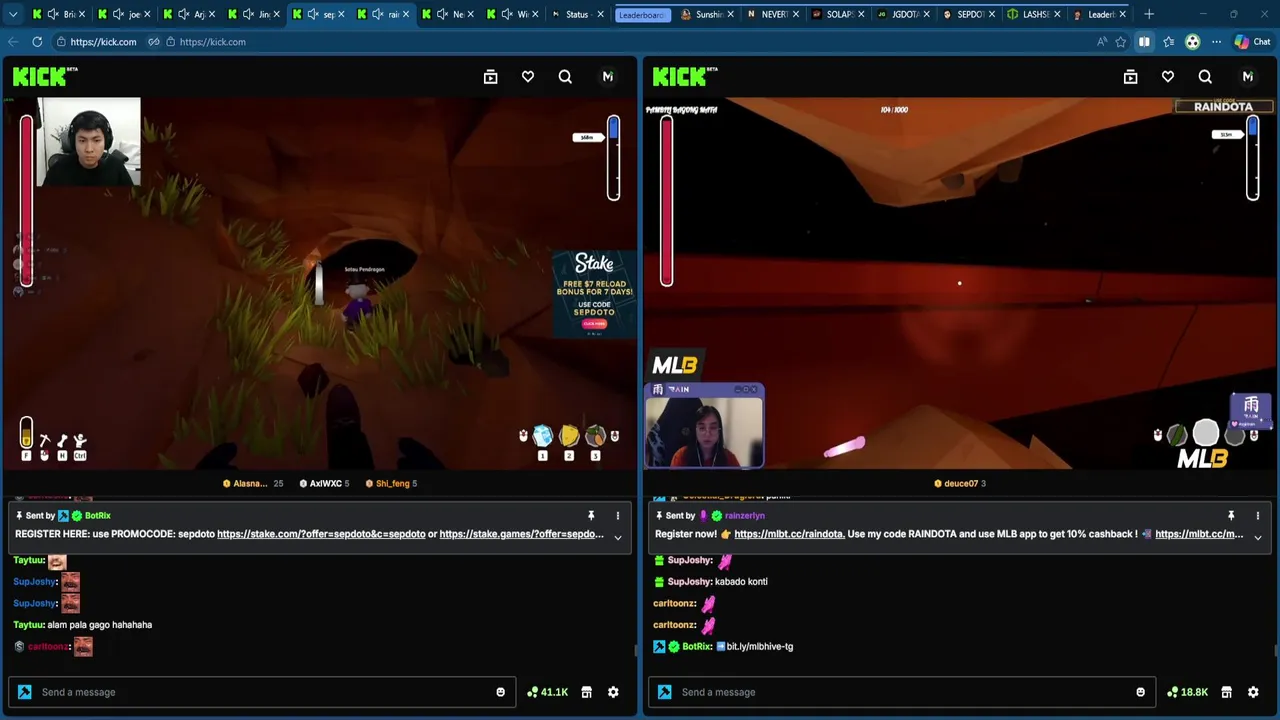Toggle the split screen button in the toolbar
1280x720 pixels.
[x=1144, y=42]
